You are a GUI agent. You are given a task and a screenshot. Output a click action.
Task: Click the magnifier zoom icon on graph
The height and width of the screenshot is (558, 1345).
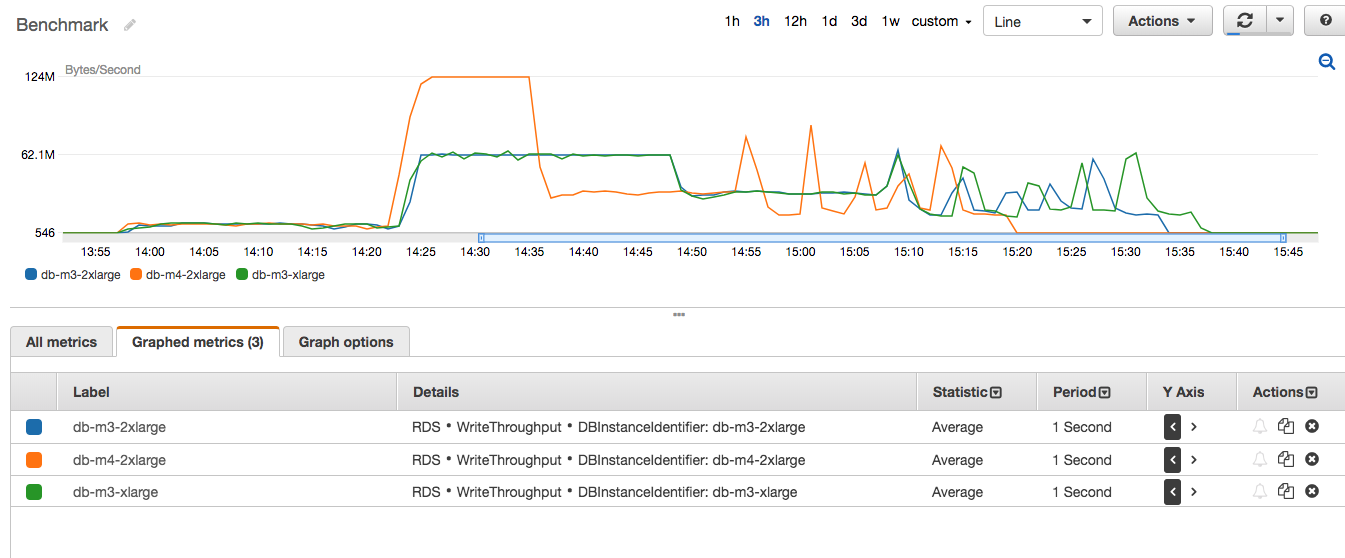(x=1327, y=62)
